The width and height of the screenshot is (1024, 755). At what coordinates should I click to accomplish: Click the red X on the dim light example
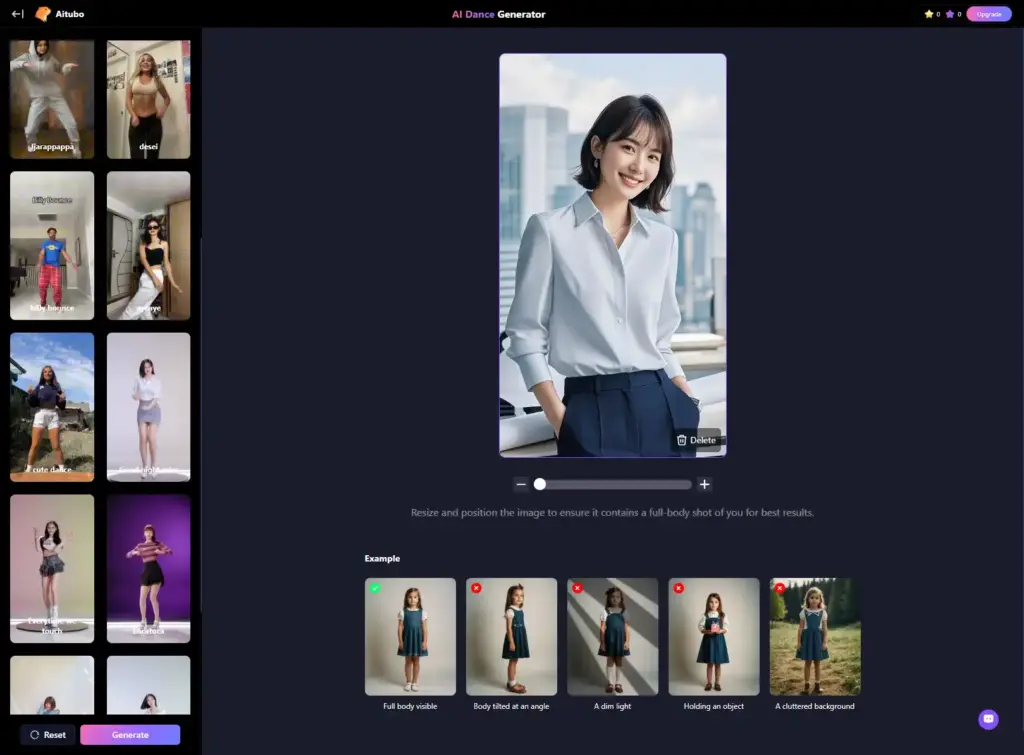[577, 588]
